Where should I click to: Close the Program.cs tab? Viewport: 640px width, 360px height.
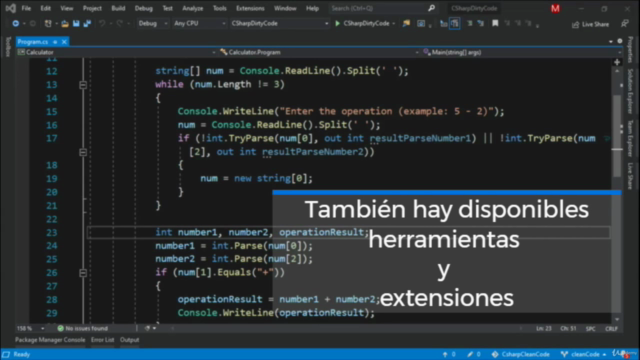point(64,42)
